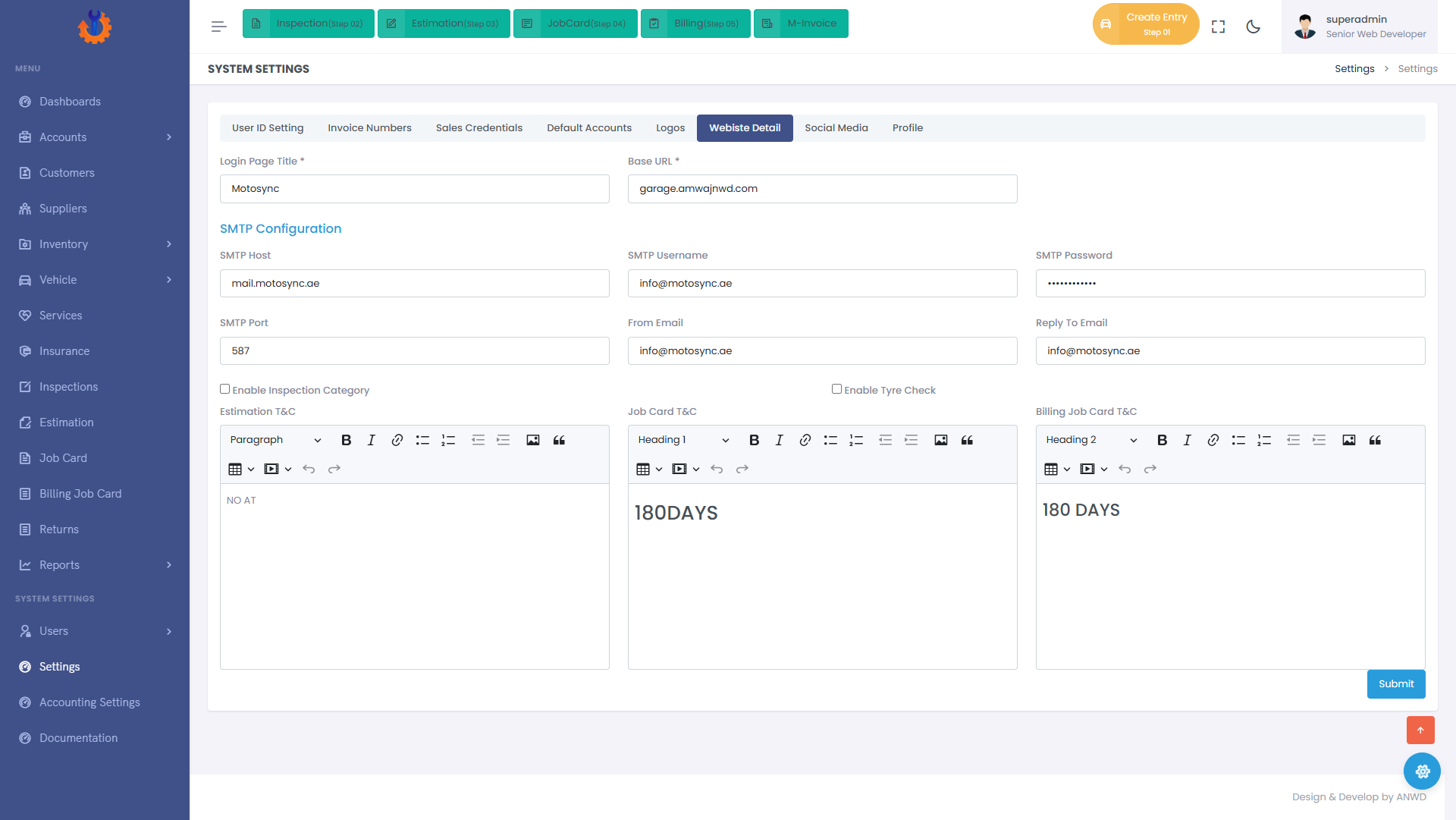1456x820 pixels.
Task: Open Estimation step 03 button
Action: pyautogui.click(x=444, y=24)
